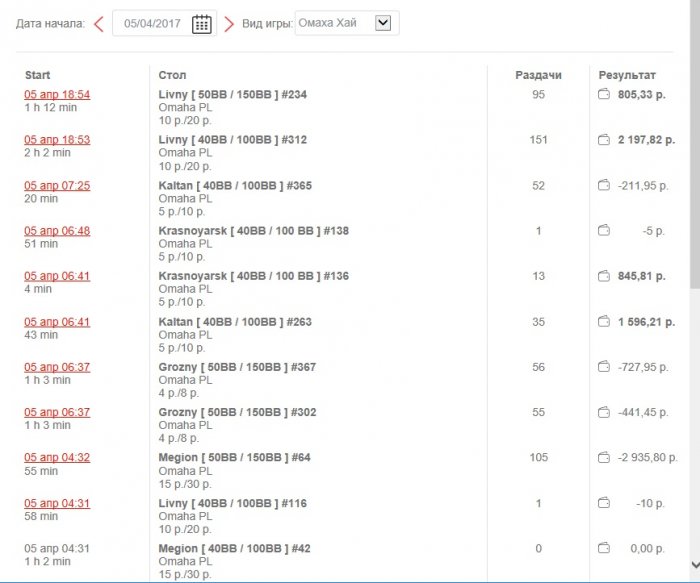Open the 05 апр 06:41 link lasting 4 min

pyautogui.click(x=57, y=276)
